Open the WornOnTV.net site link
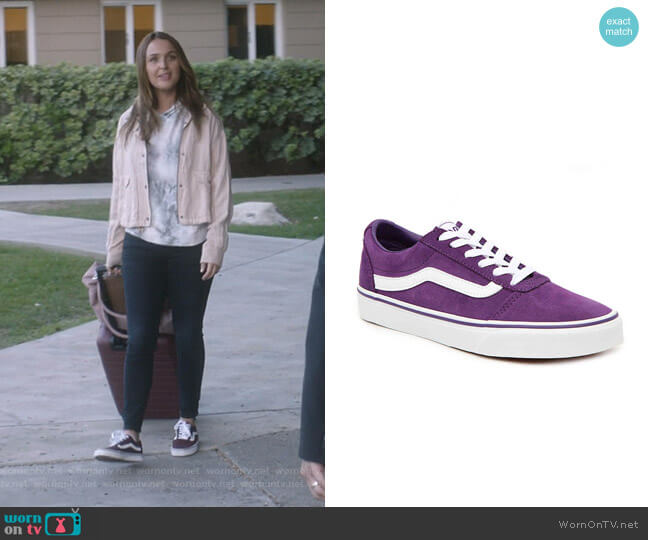648x540 pixels. click(x=598, y=524)
